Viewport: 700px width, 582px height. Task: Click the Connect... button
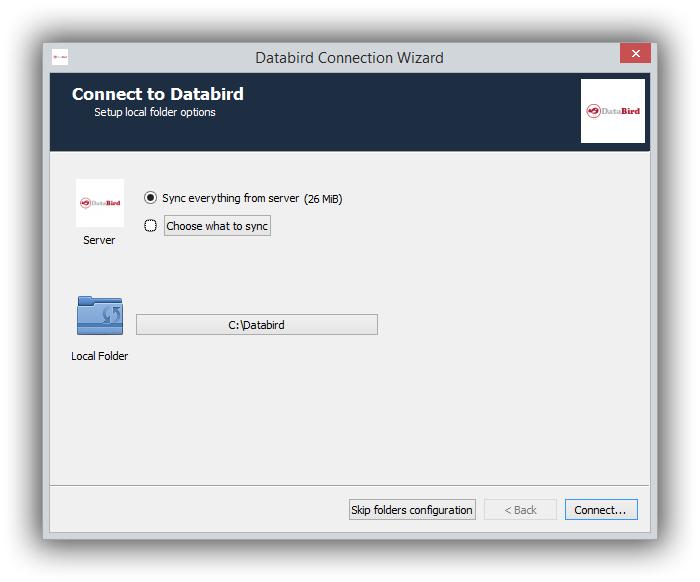pyautogui.click(x=601, y=510)
